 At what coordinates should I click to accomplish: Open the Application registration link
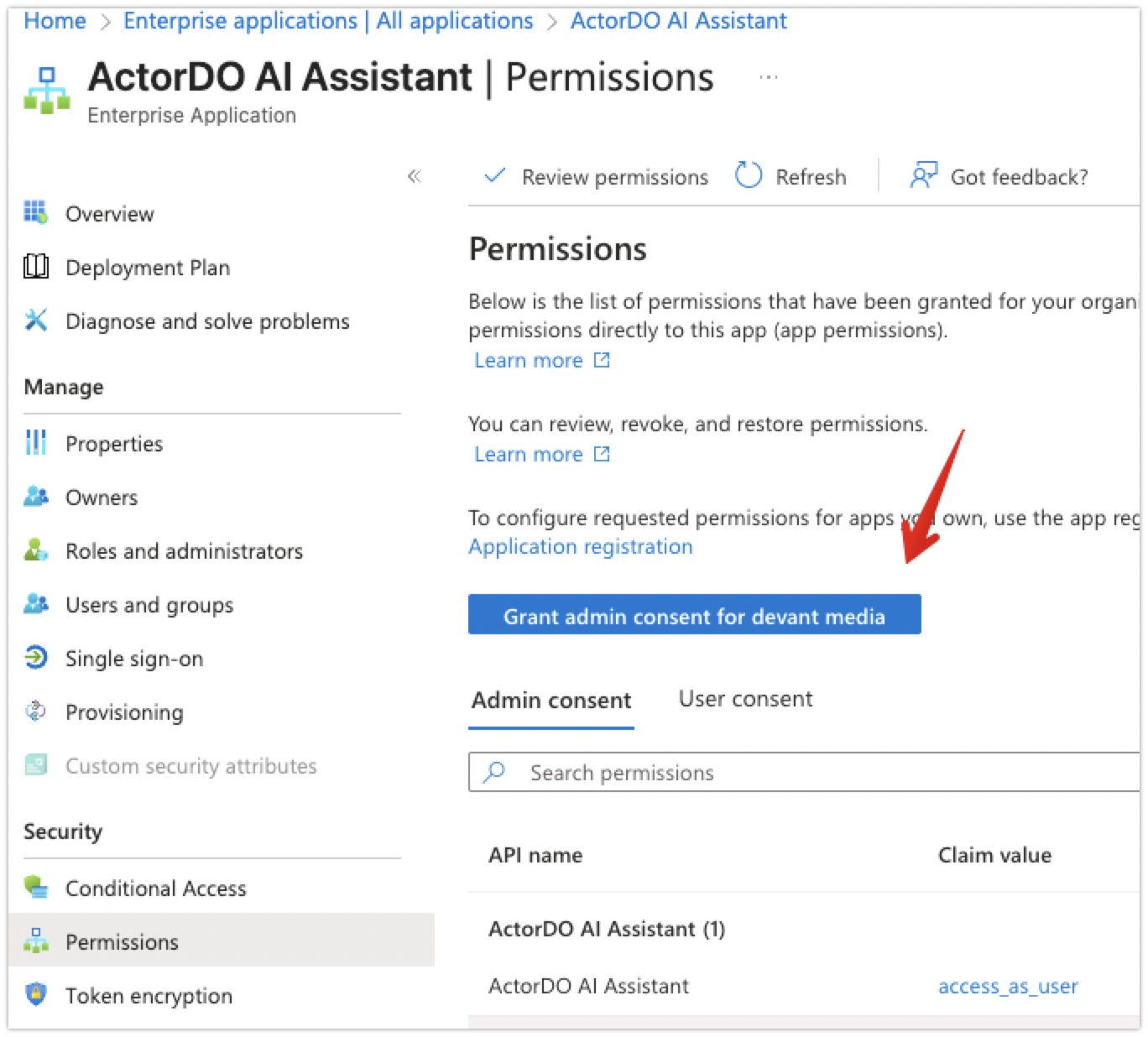(x=580, y=546)
